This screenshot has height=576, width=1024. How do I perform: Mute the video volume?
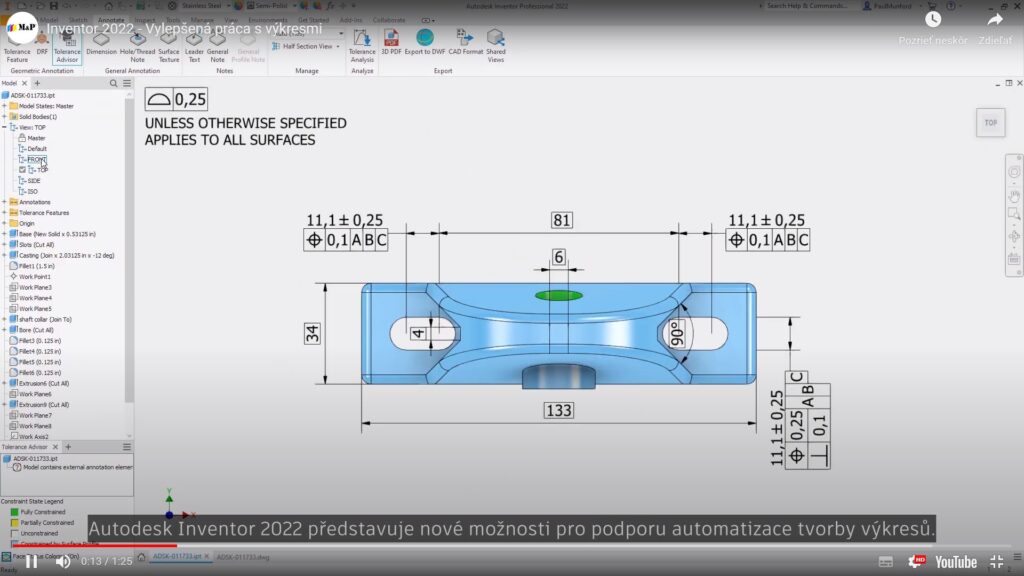[63, 562]
